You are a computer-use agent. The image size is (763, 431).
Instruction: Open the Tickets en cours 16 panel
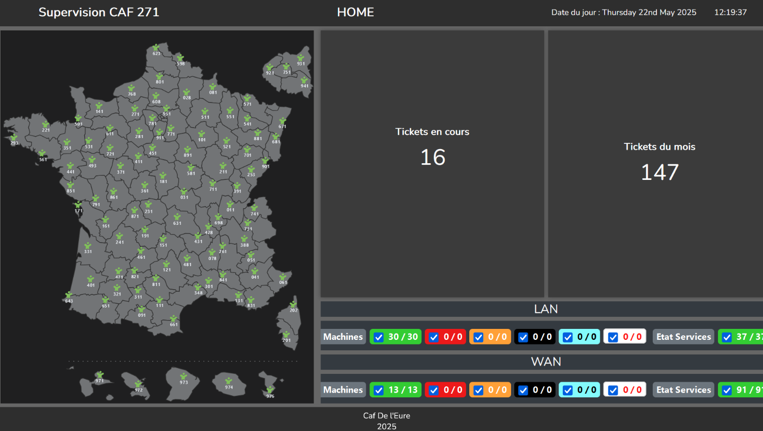432,163
